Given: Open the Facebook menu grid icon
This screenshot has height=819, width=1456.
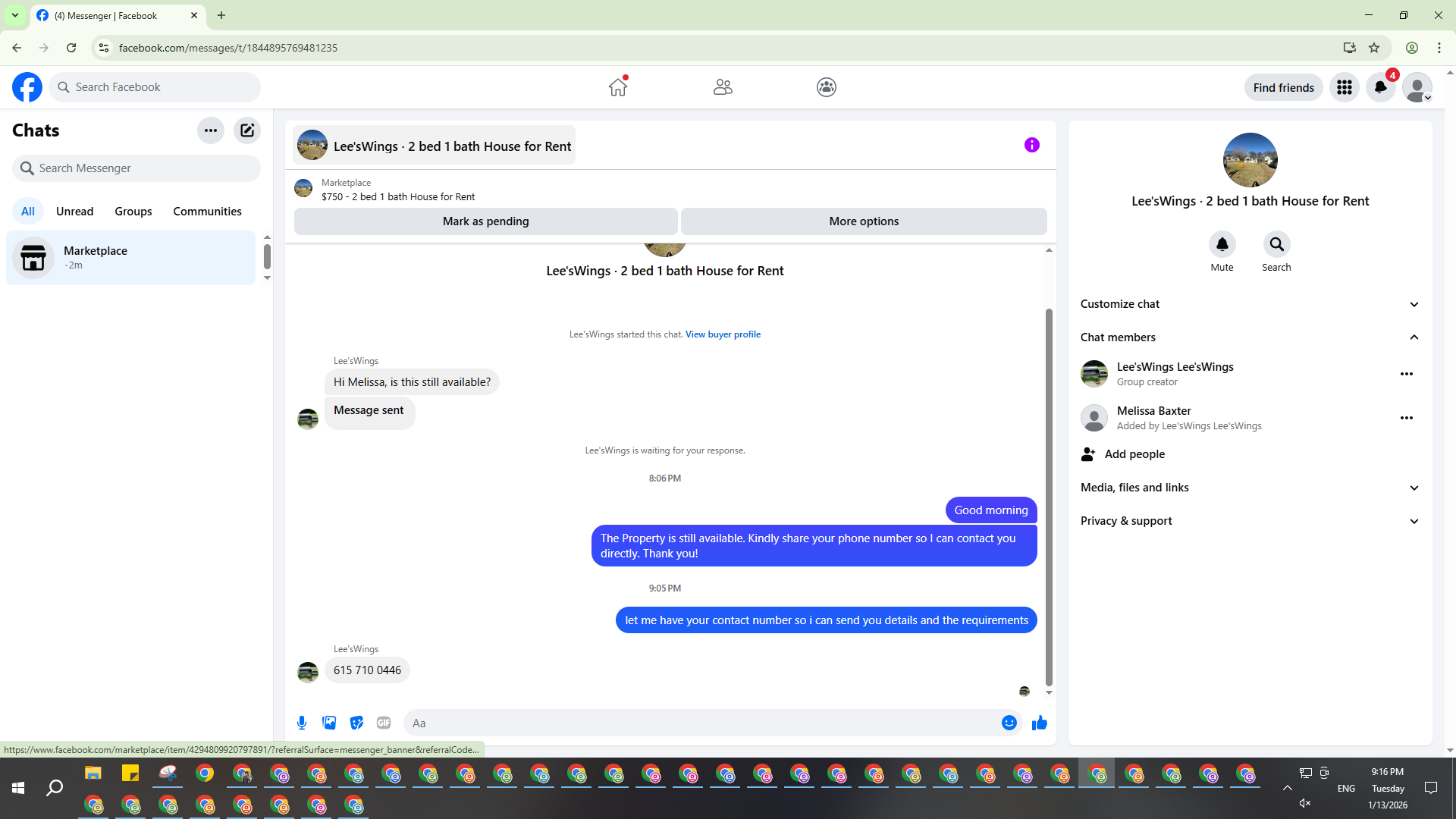Looking at the screenshot, I should click(1345, 88).
